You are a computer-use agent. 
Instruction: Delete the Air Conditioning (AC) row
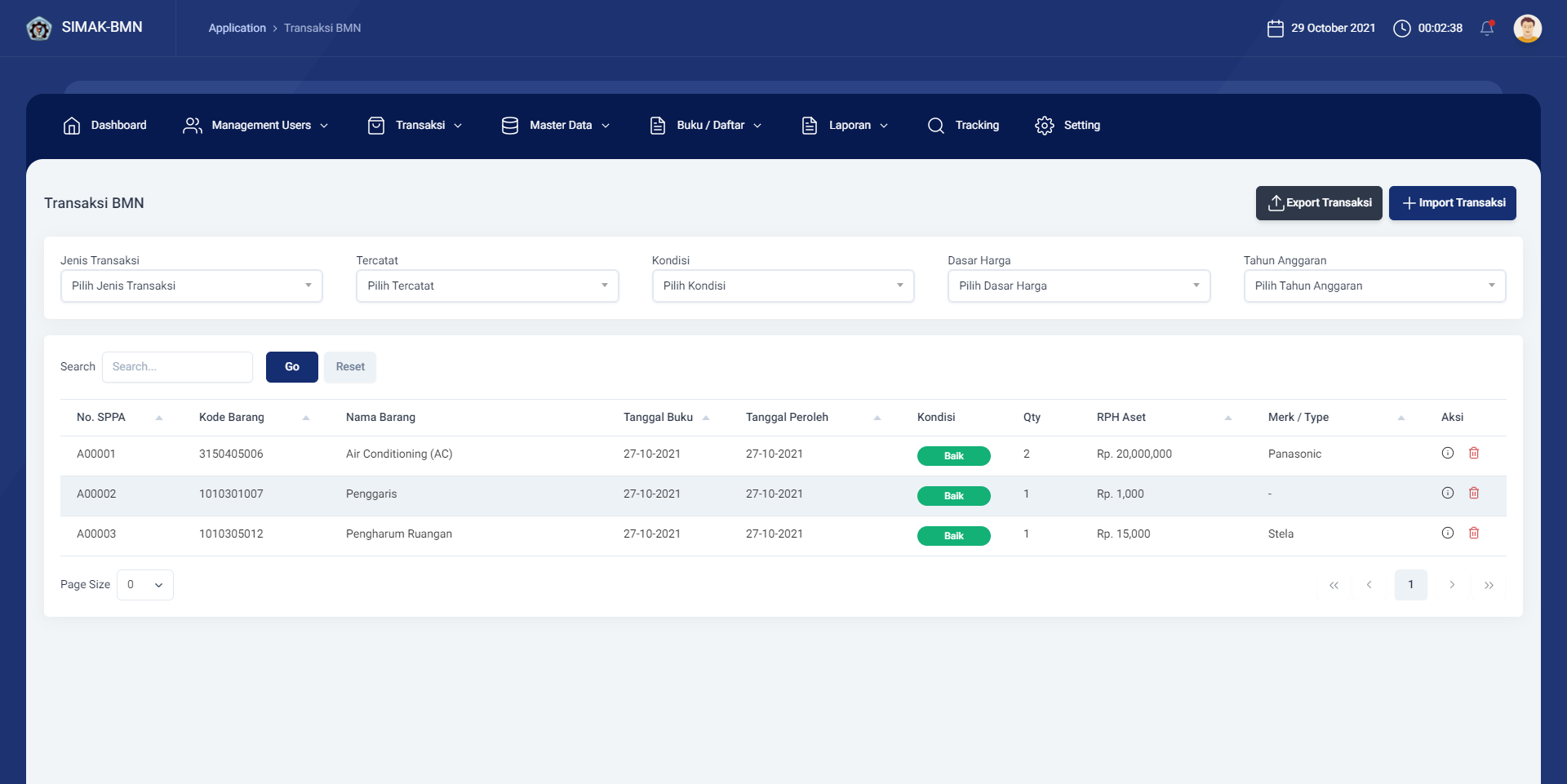1474,454
